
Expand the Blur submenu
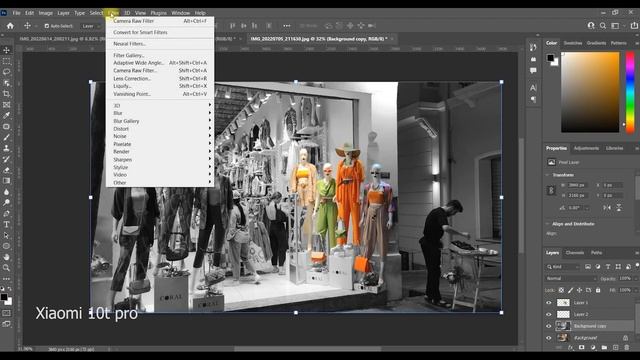pos(160,113)
